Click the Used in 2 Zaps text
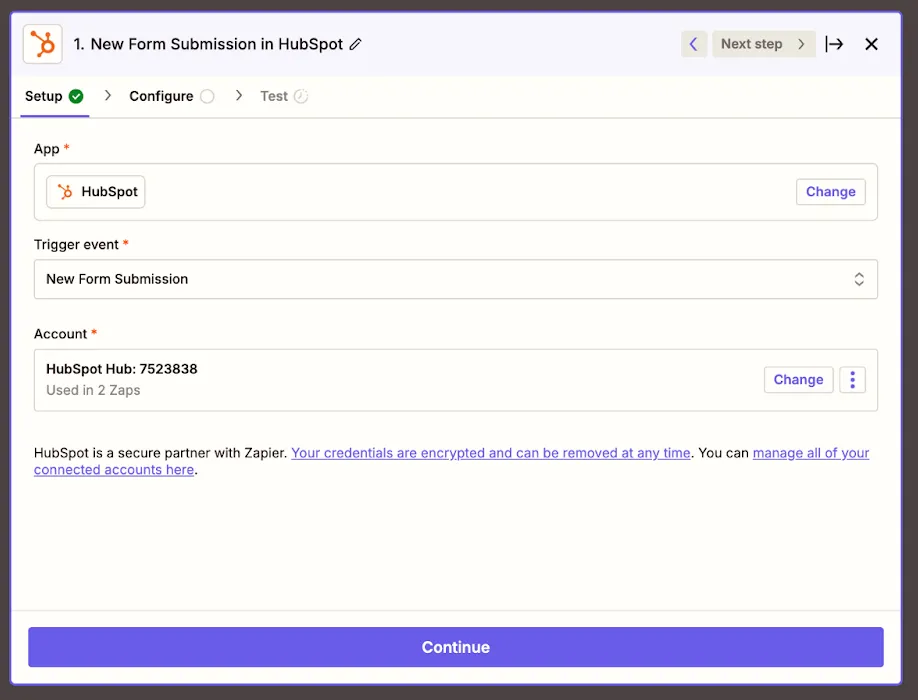Viewport: 918px width, 700px height. click(x=93, y=390)
